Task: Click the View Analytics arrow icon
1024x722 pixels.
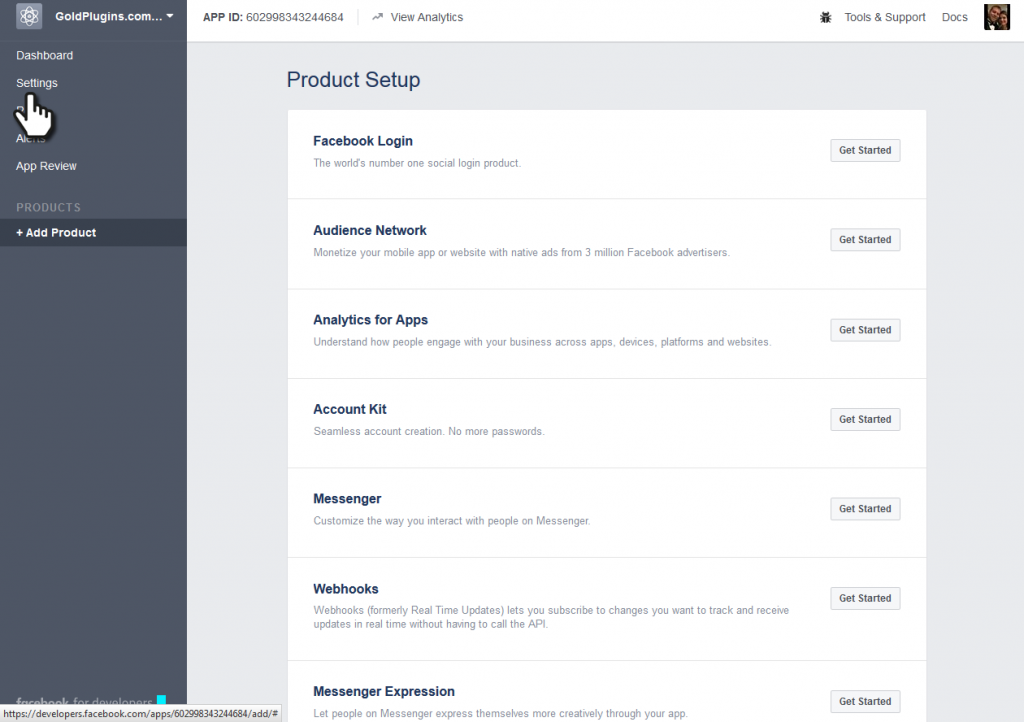Action: 377,16
